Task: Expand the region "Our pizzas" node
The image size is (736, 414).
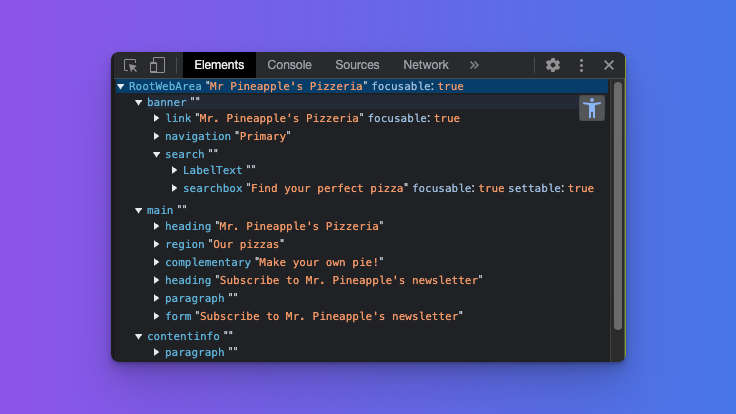Action: [x=157, y=244]
